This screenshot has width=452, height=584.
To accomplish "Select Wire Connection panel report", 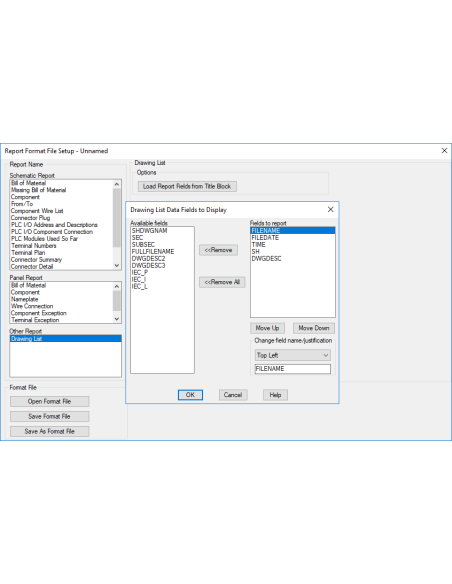I will (61, 306).
